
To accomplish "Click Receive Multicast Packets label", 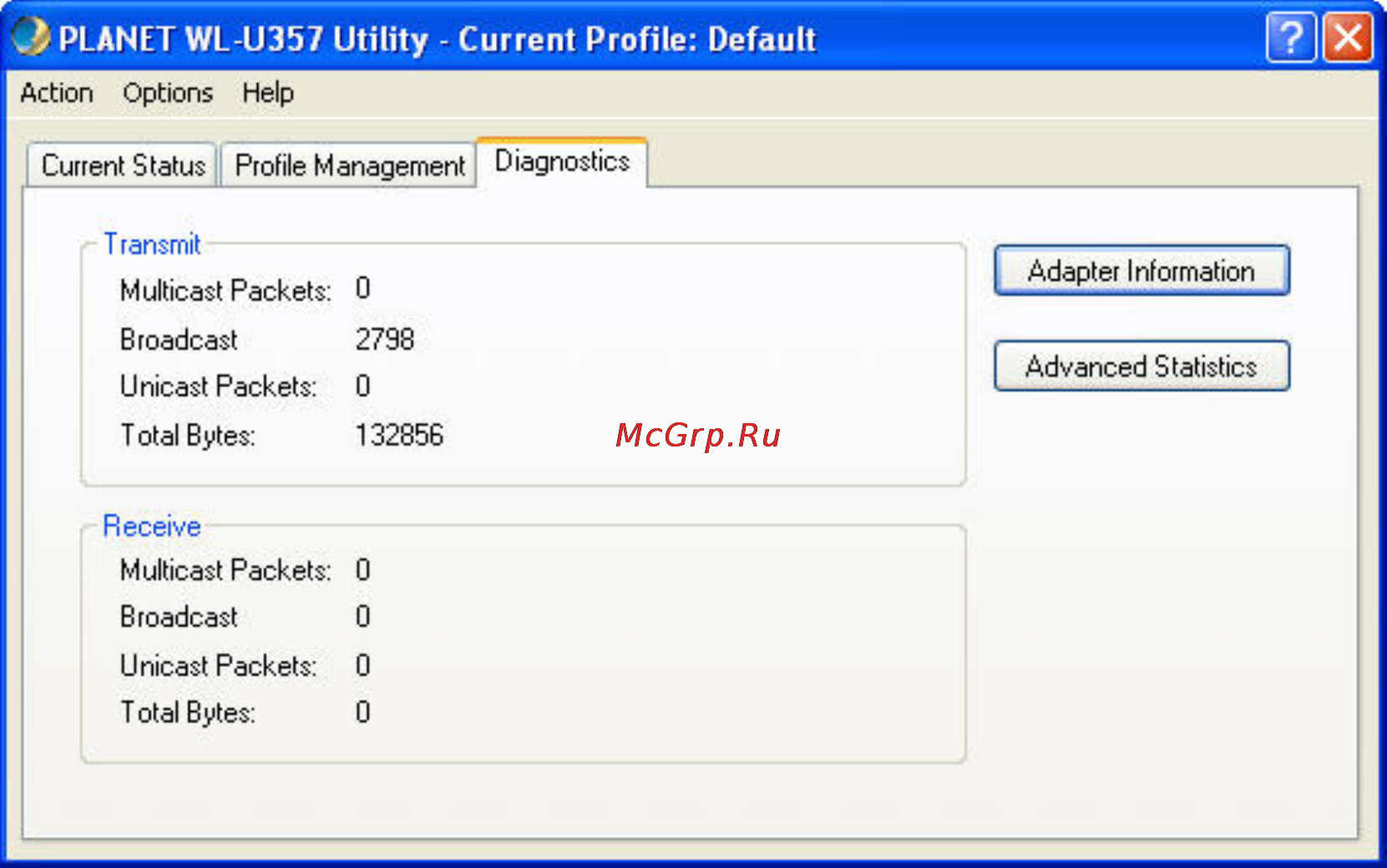I will [225, 570].
